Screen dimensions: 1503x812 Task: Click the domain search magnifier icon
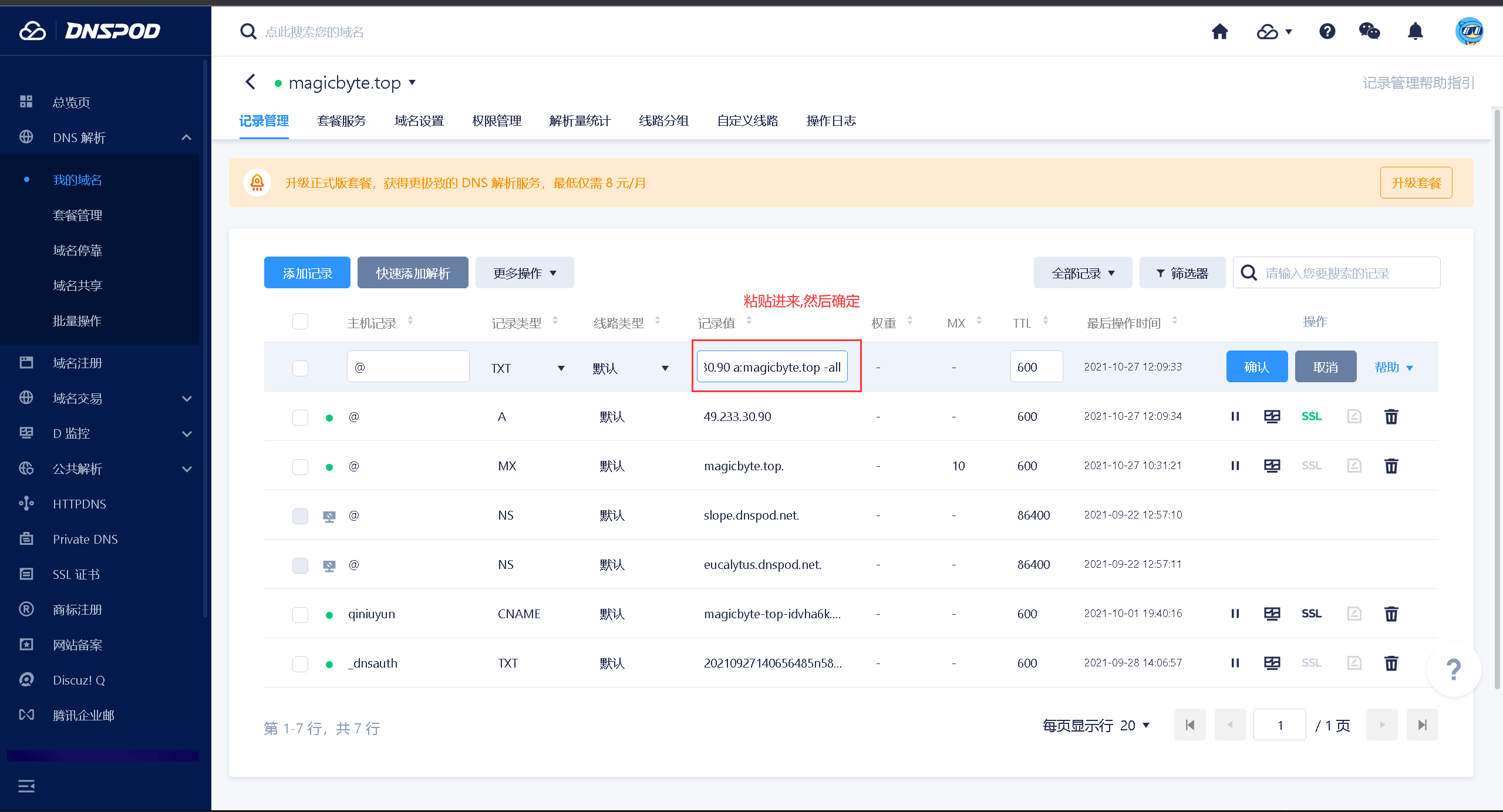(x=248, y=31)
